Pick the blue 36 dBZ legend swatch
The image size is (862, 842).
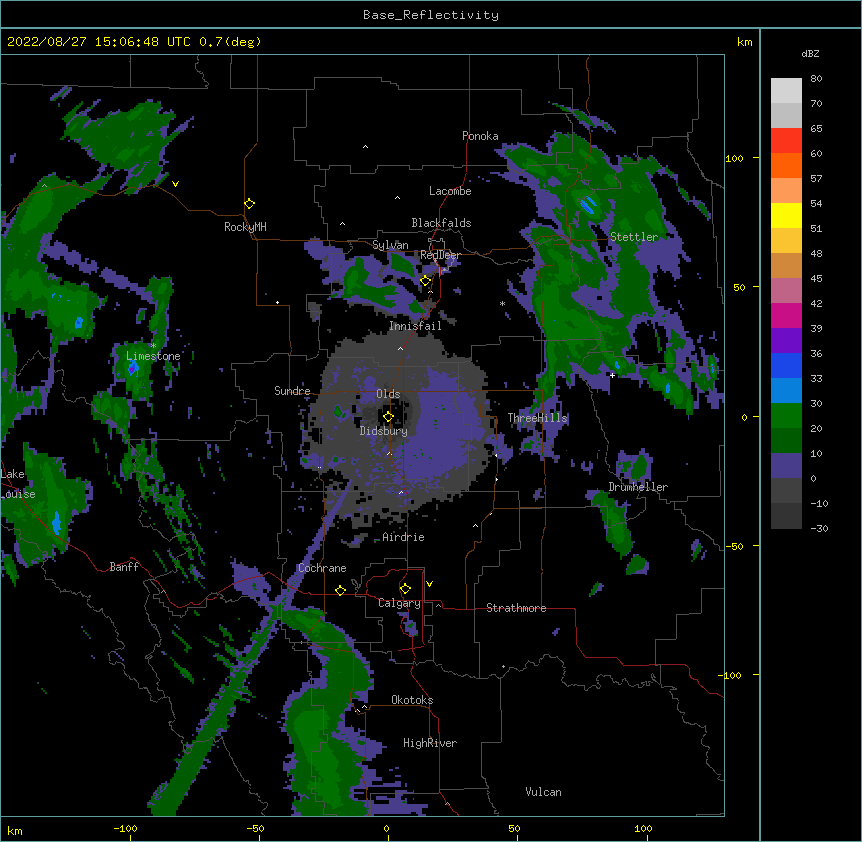point(786,365)
